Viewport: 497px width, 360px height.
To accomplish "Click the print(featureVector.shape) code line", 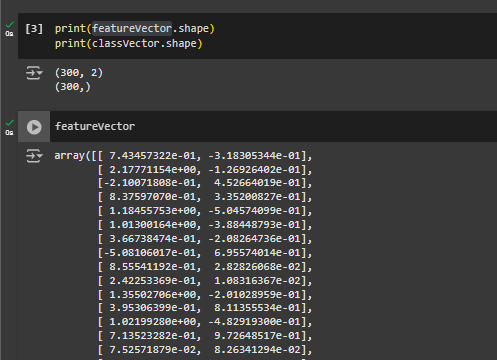I will [x=135, y=29].
